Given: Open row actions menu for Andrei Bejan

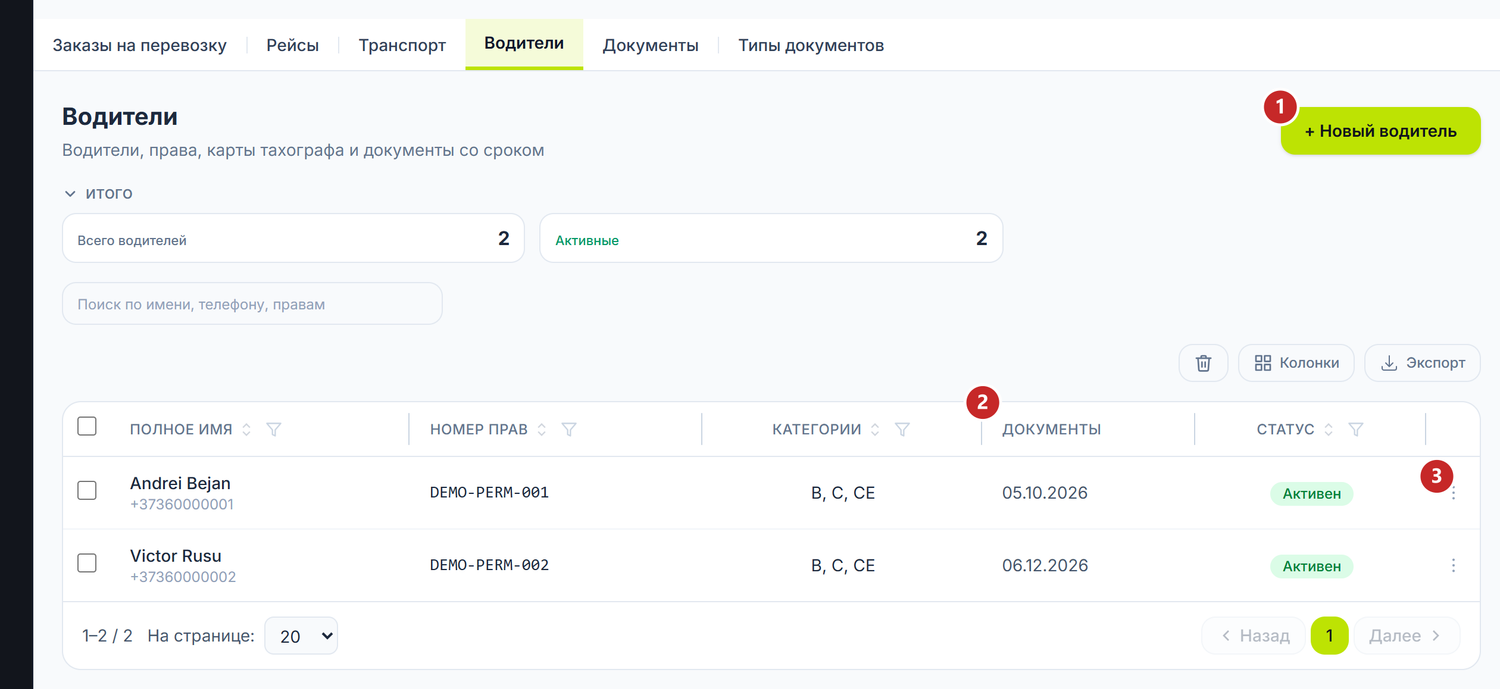Looking at the screenshot, I should [x=1453, y=493].
